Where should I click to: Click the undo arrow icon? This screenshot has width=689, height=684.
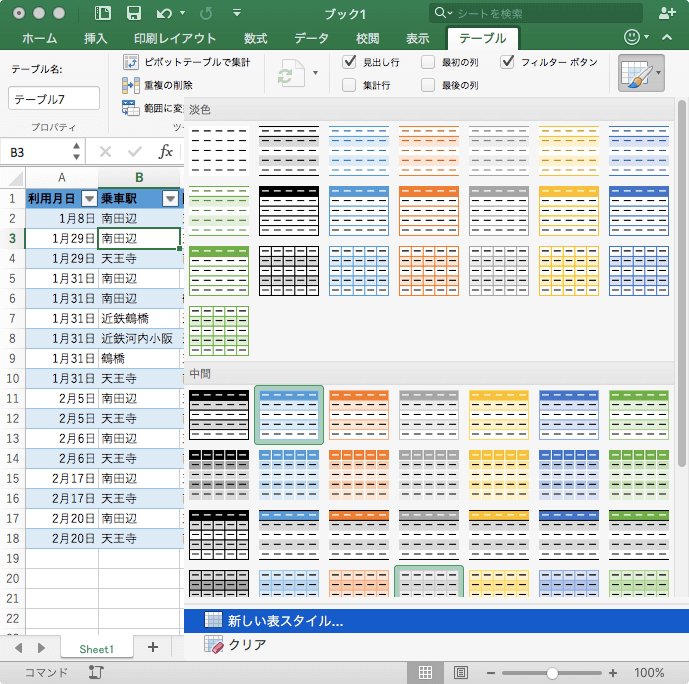point(164,14)
